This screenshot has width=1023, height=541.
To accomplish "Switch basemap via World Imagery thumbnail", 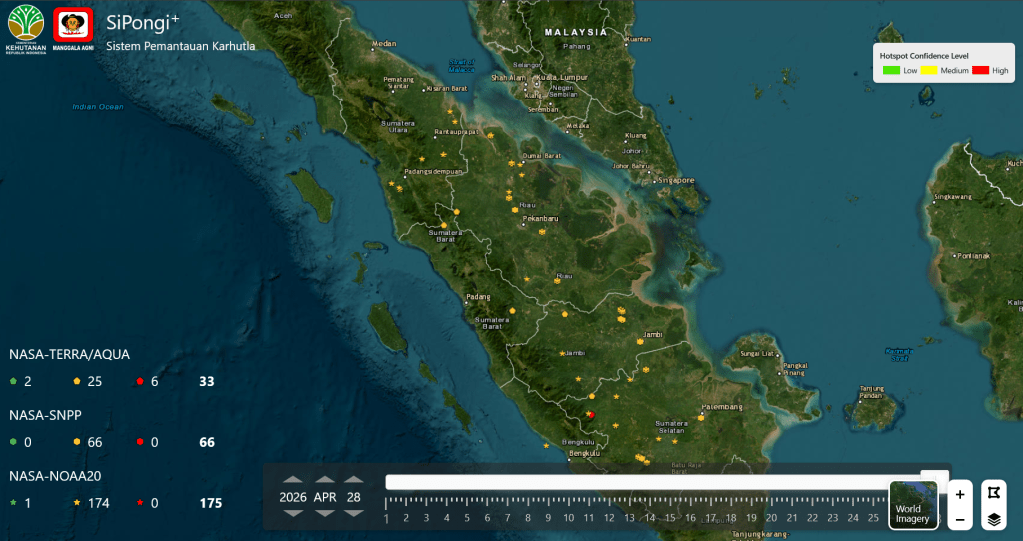I will pyautogui.click(x=913, y=505).
